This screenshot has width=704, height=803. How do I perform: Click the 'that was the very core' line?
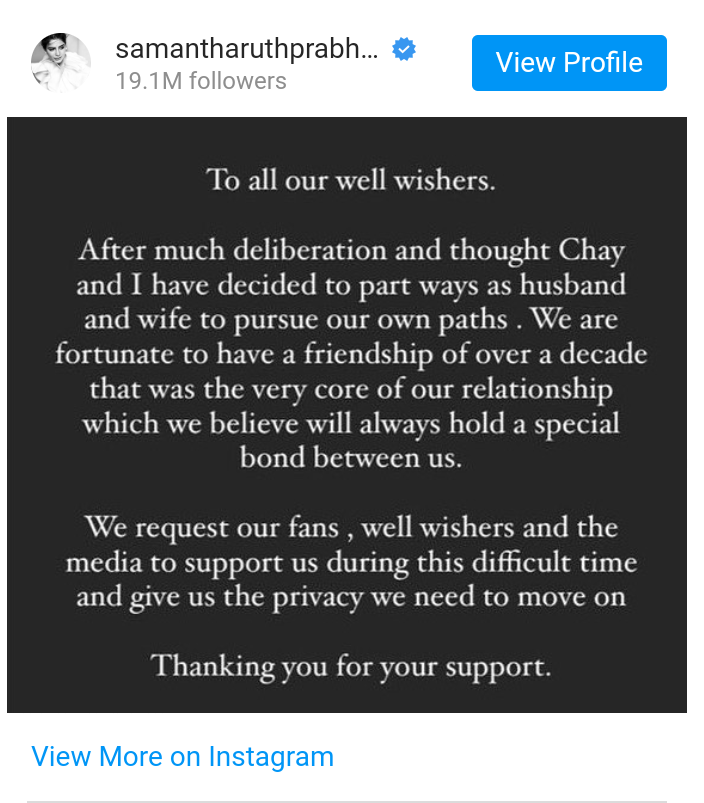point(351,390)
